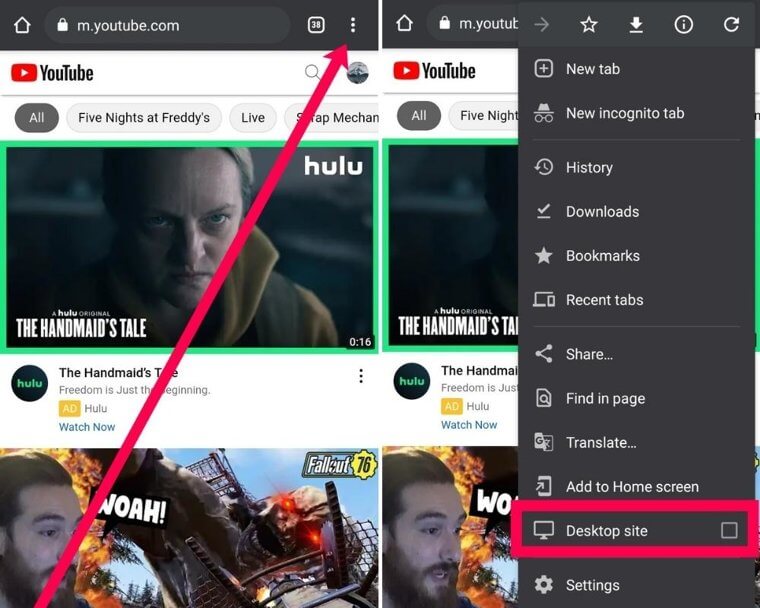This screenshot has height=608, width=760.
Task: Bookmark page with the star icon
Action: [589, 24]
